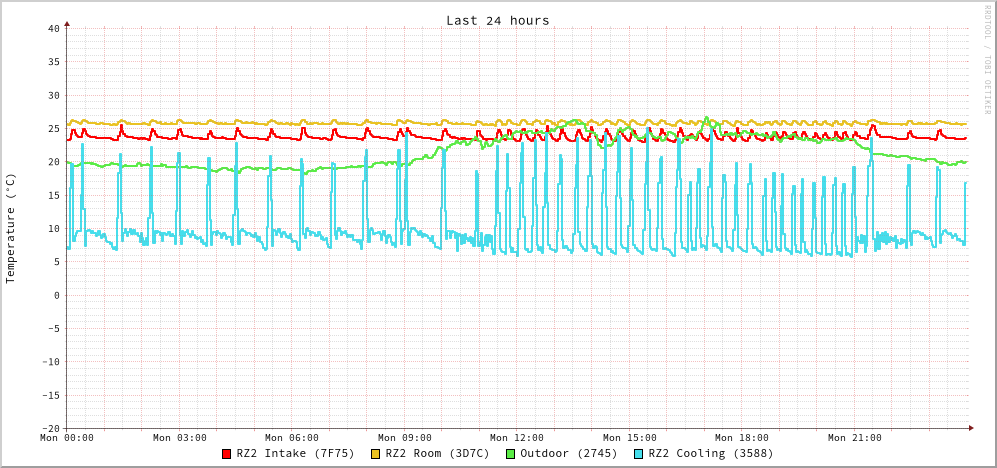Viewport: 997px width, 468px height.
Task: Click the 'Mon 21:00' time axis label
Action: (x=855, y=438)
